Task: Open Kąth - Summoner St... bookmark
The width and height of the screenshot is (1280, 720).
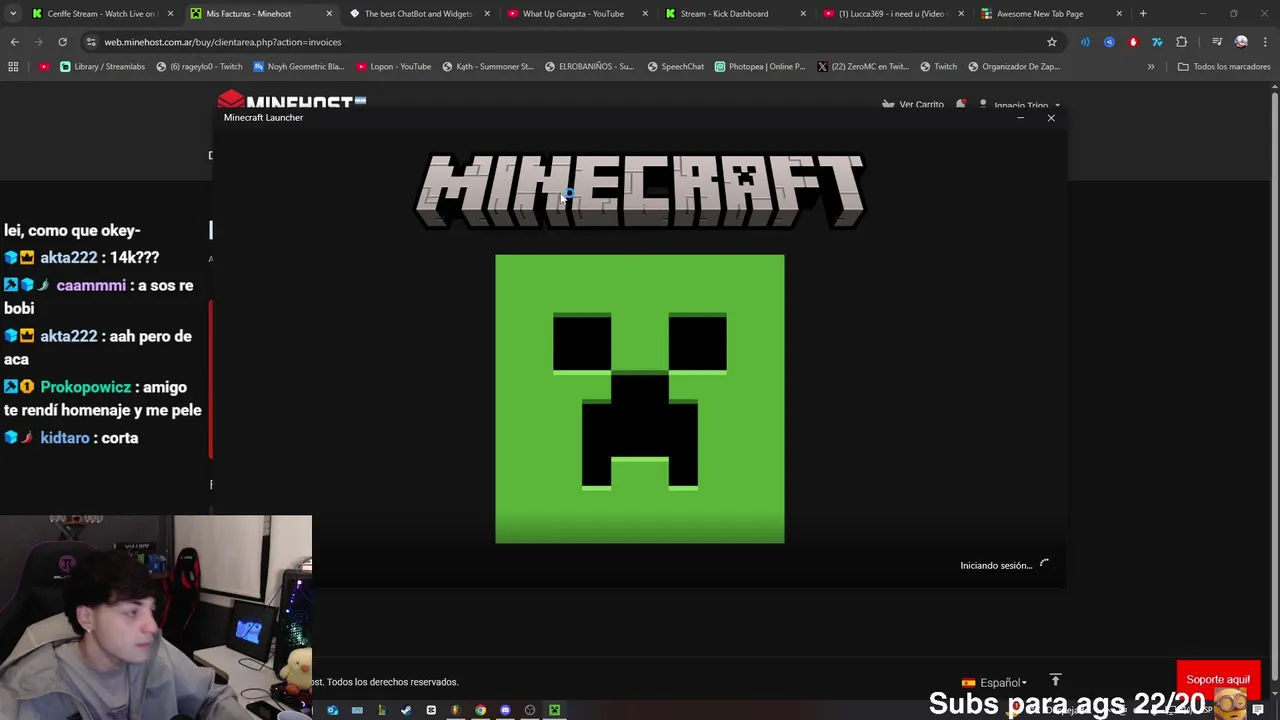Action: point(488,67)
